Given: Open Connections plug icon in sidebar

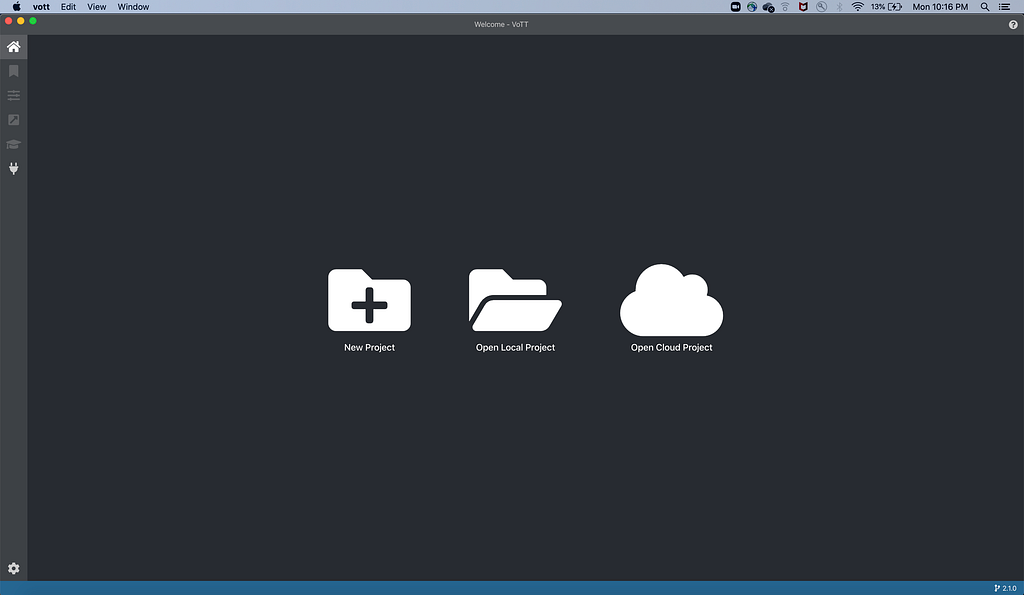Looking at the screenshot, I should (13, 169).
